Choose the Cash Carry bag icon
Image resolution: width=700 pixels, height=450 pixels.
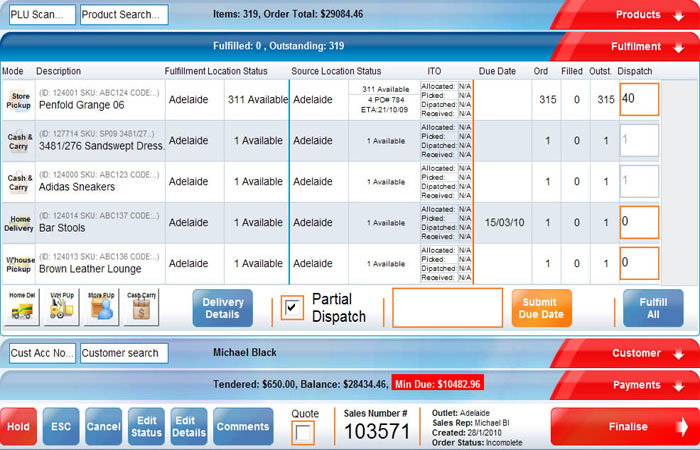140,308
